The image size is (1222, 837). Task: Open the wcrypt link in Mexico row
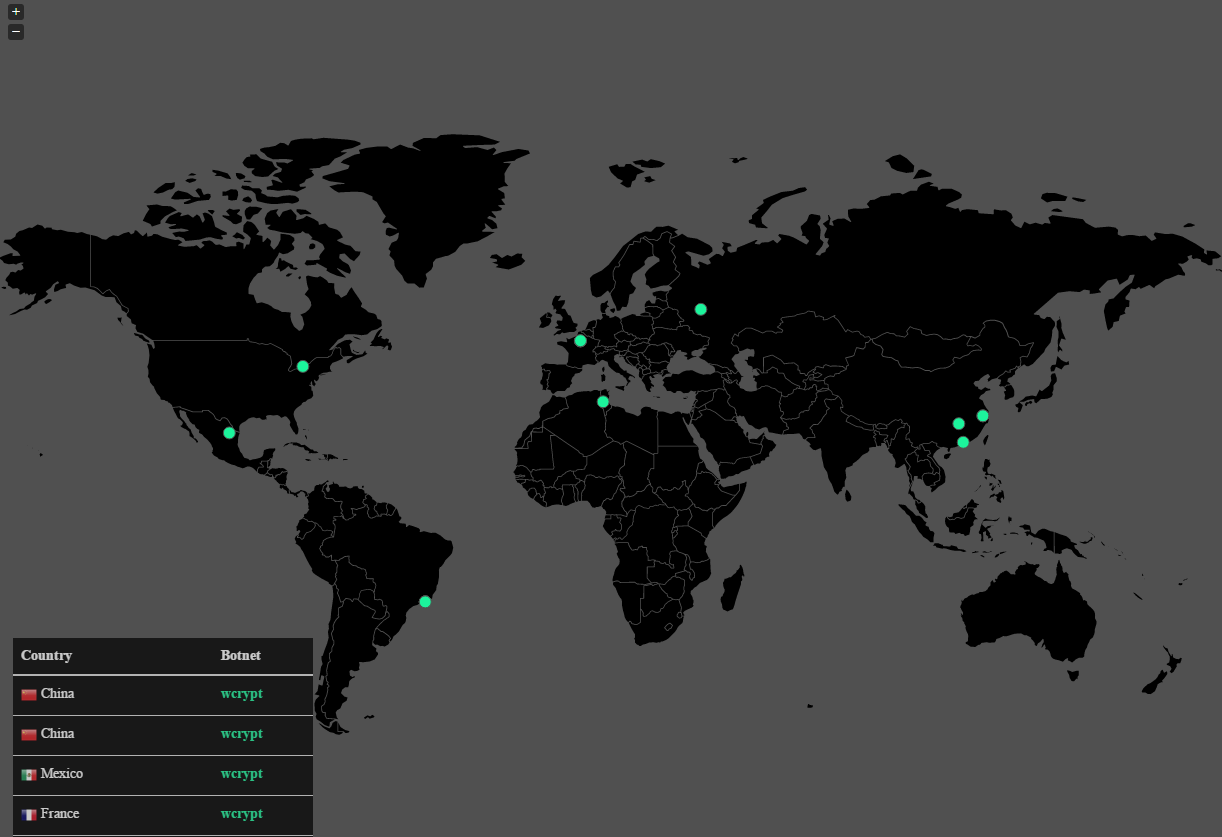click(241, 774)
